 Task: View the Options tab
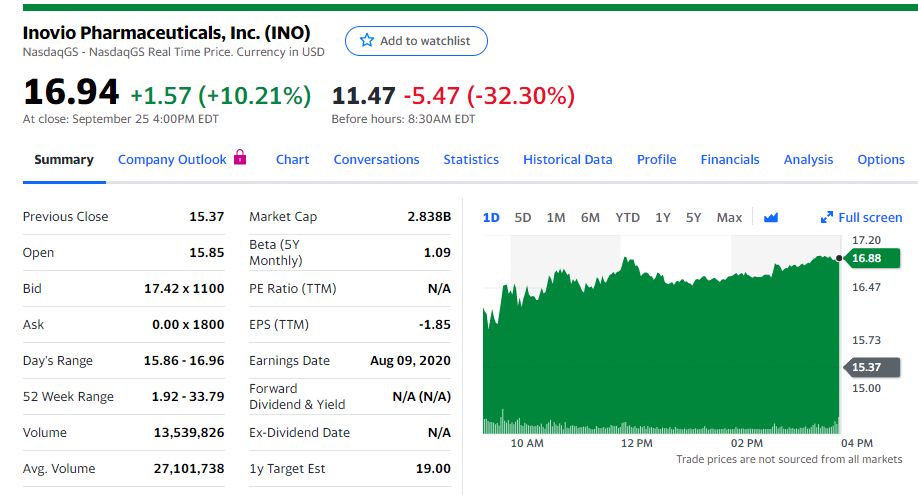[880, 160]
